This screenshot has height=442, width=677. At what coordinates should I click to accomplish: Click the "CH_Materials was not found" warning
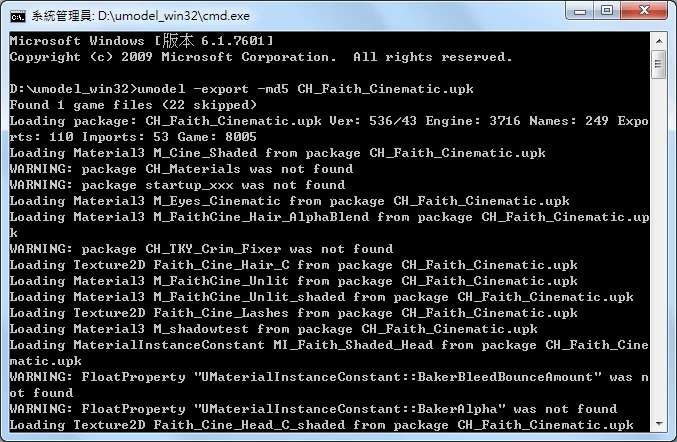pyautogui.click(x=181, y=169)
